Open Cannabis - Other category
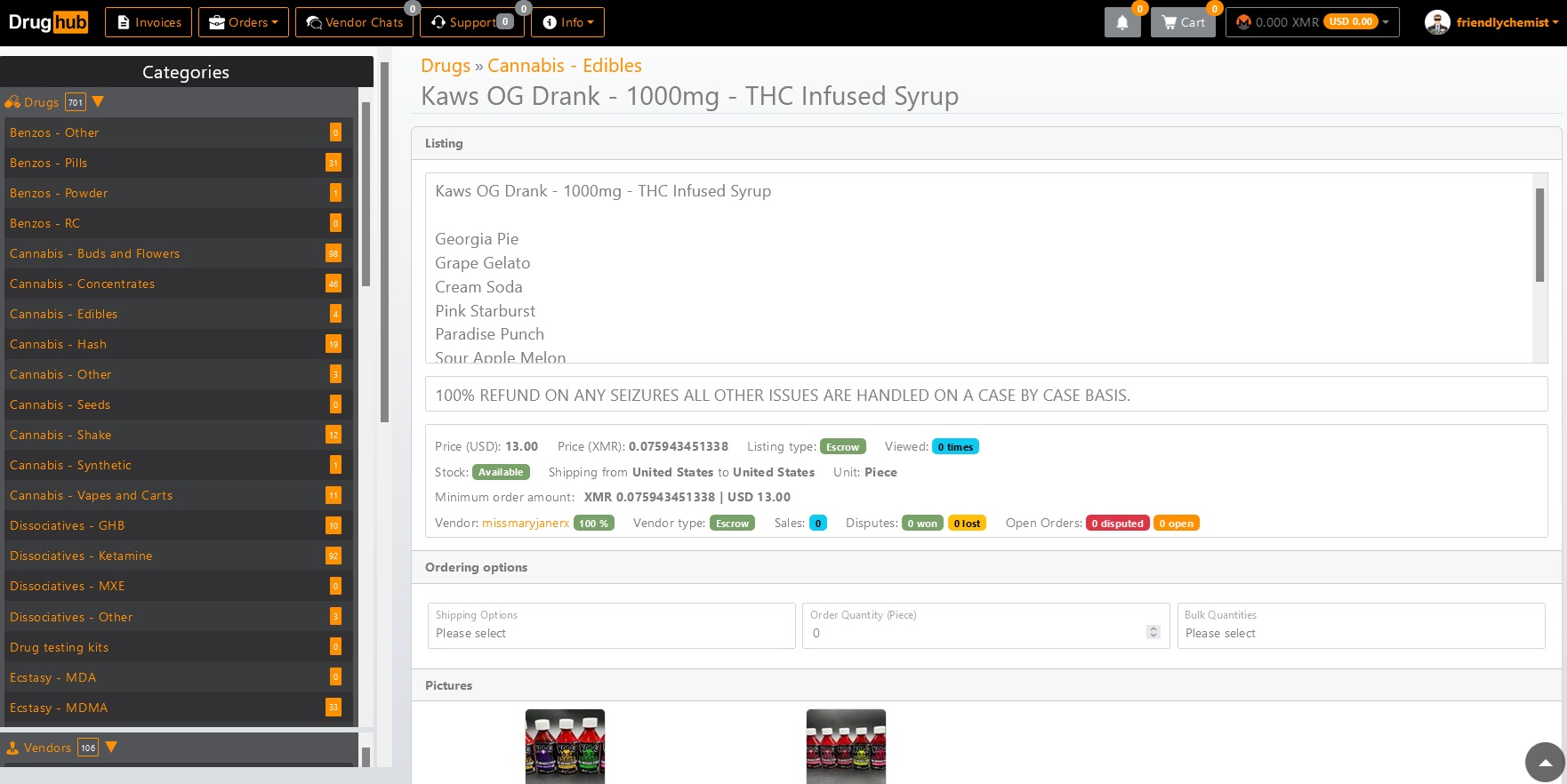 click(x=178, y=374)
